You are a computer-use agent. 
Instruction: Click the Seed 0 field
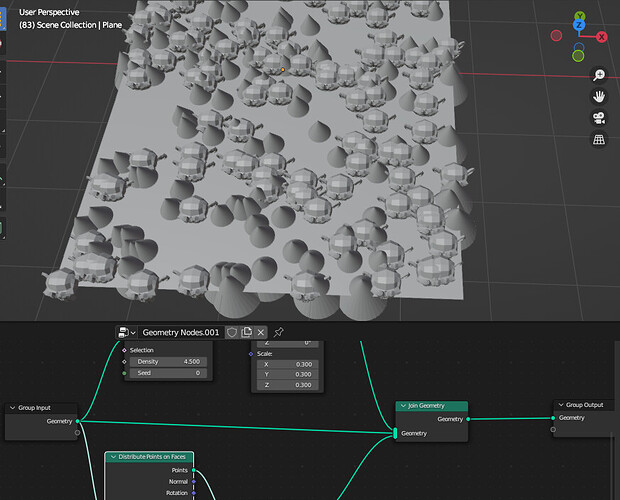168,373
